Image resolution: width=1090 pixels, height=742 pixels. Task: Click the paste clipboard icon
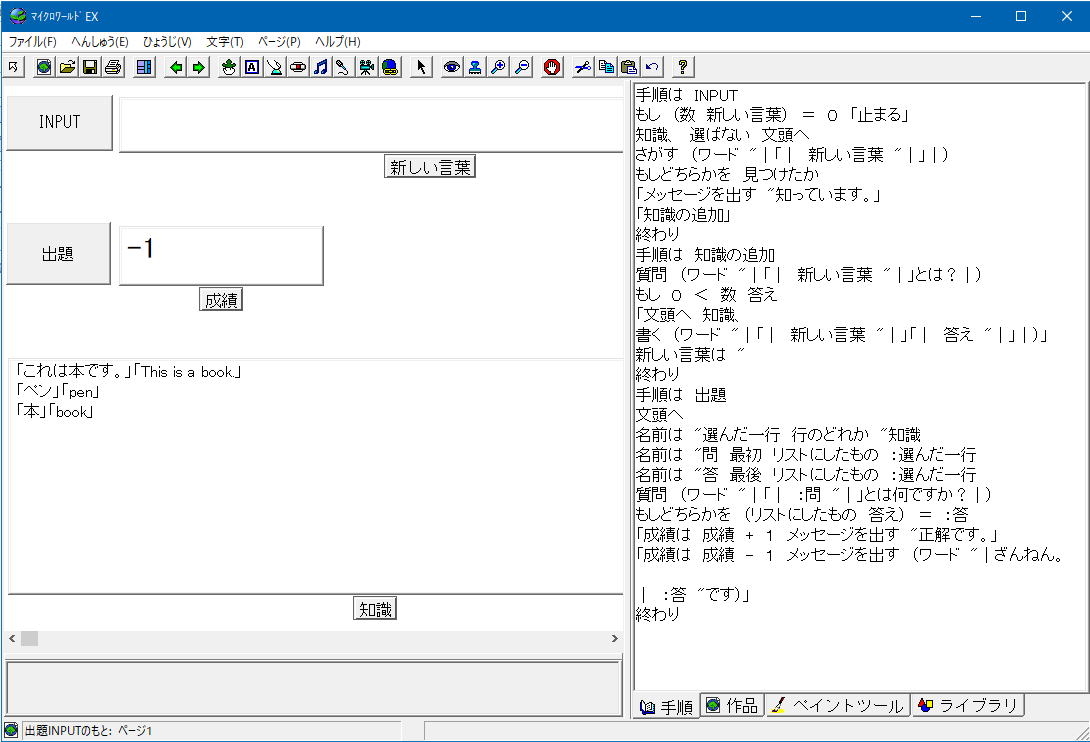[628, 67]
